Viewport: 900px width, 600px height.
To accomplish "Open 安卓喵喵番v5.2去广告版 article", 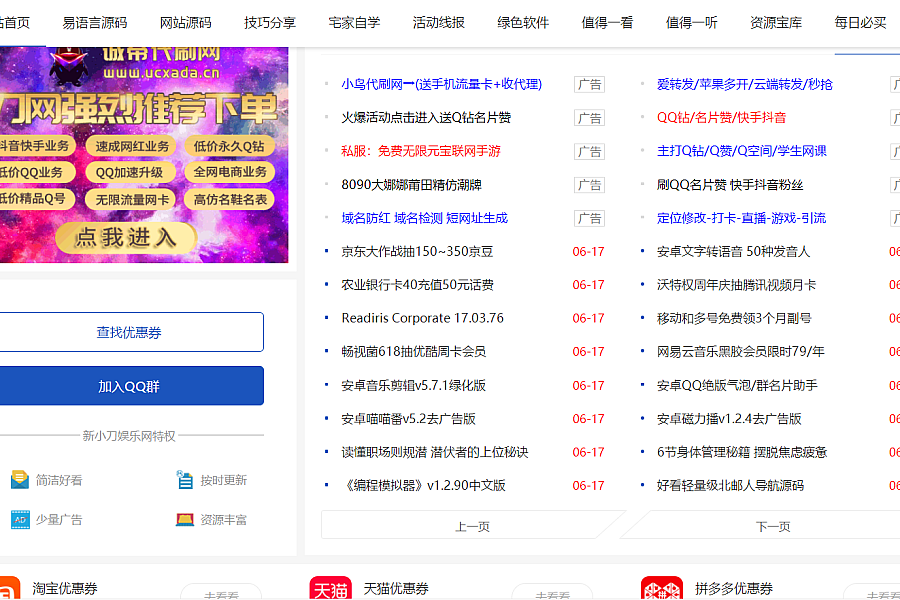I will click(x=408, y=419).
